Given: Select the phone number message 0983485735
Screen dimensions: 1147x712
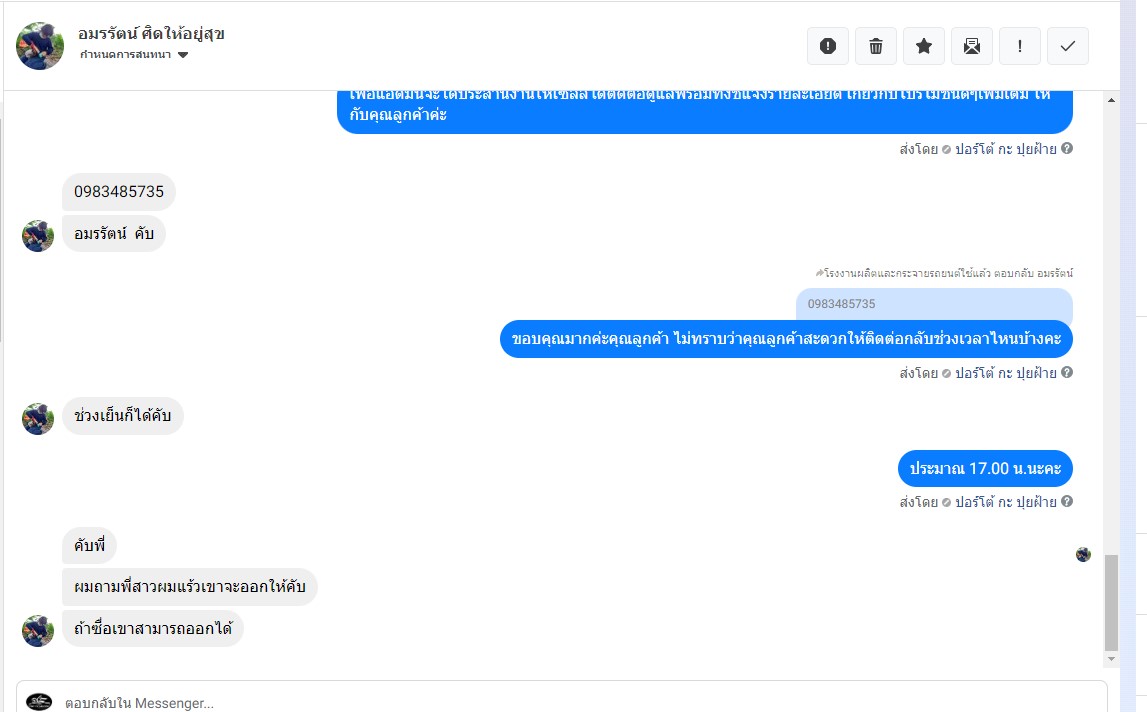Looking at the screenshot, I should (119, 192).
